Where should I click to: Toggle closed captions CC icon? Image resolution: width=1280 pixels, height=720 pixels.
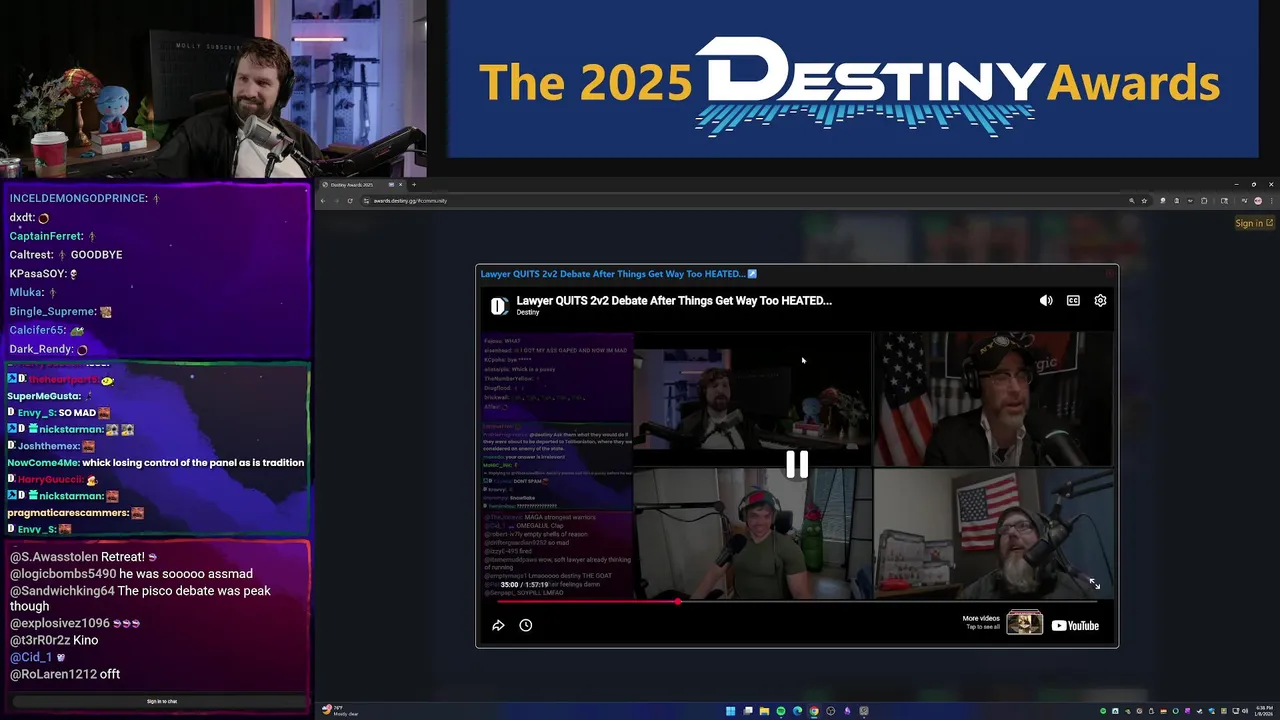click(x=1073, y=301)
